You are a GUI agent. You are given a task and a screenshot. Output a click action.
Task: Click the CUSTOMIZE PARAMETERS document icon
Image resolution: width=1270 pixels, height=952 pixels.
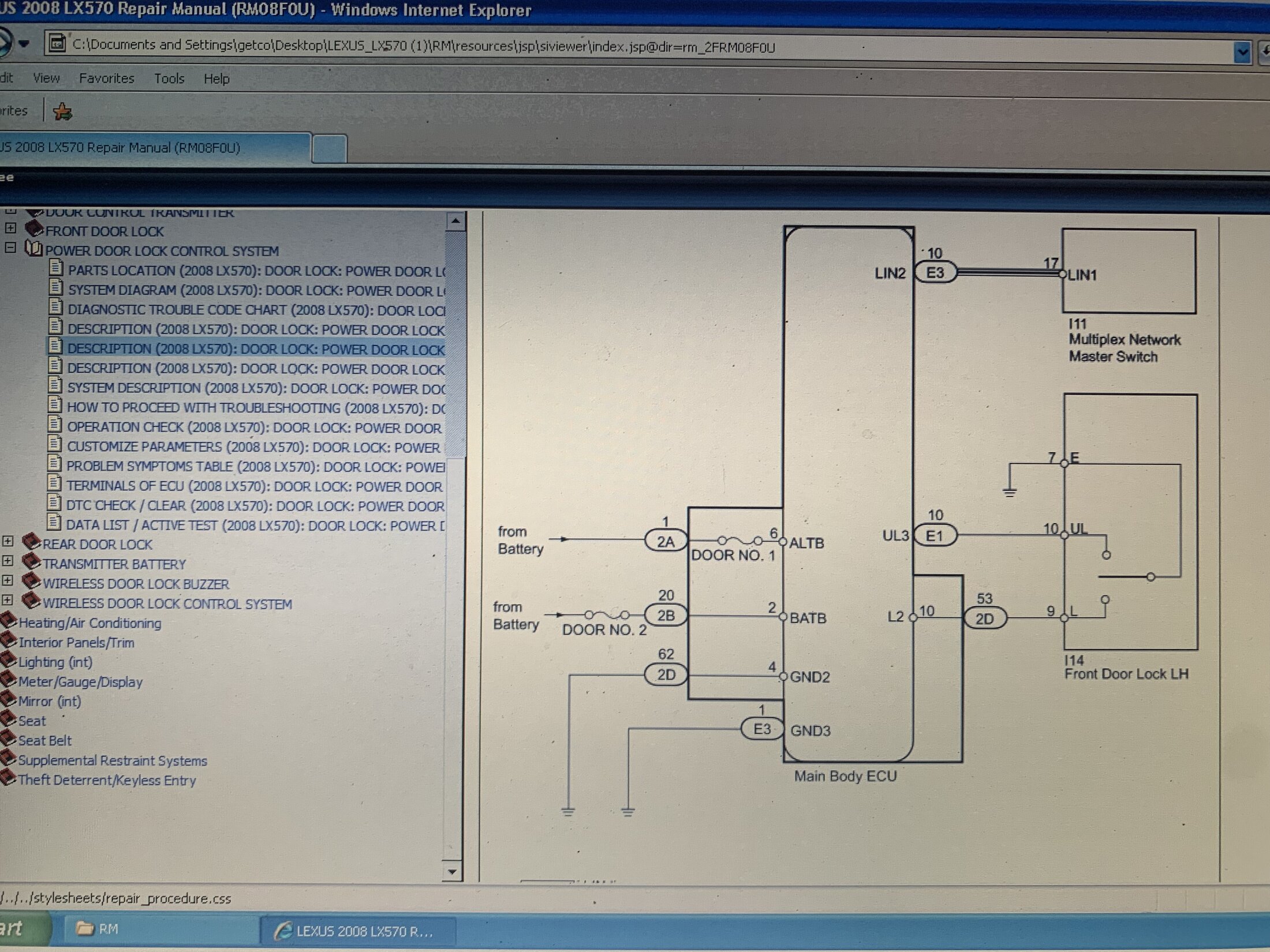coord(55,444)
